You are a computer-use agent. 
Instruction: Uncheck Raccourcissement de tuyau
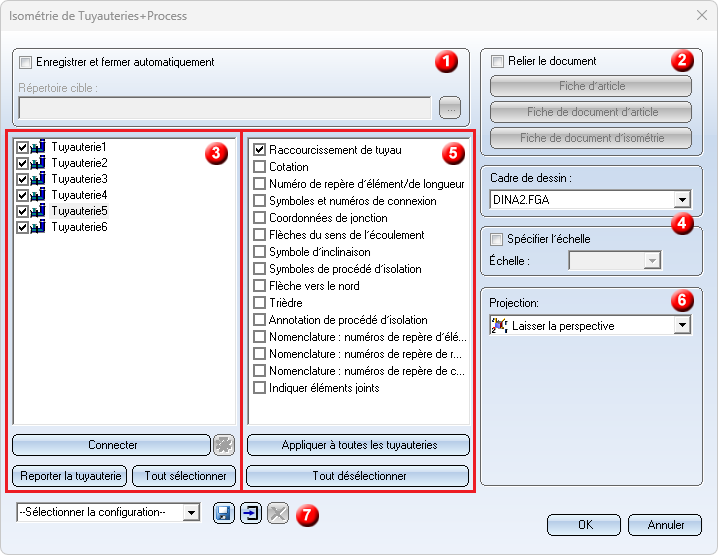pos(260,150)
